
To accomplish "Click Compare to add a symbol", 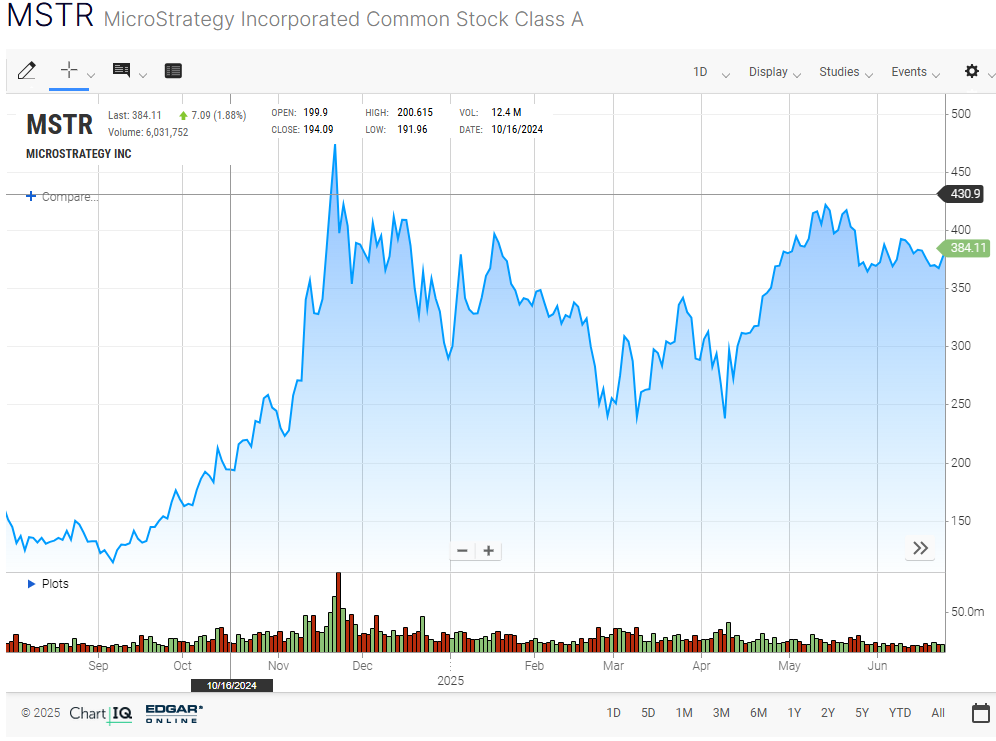I will (x=63, y=197).
